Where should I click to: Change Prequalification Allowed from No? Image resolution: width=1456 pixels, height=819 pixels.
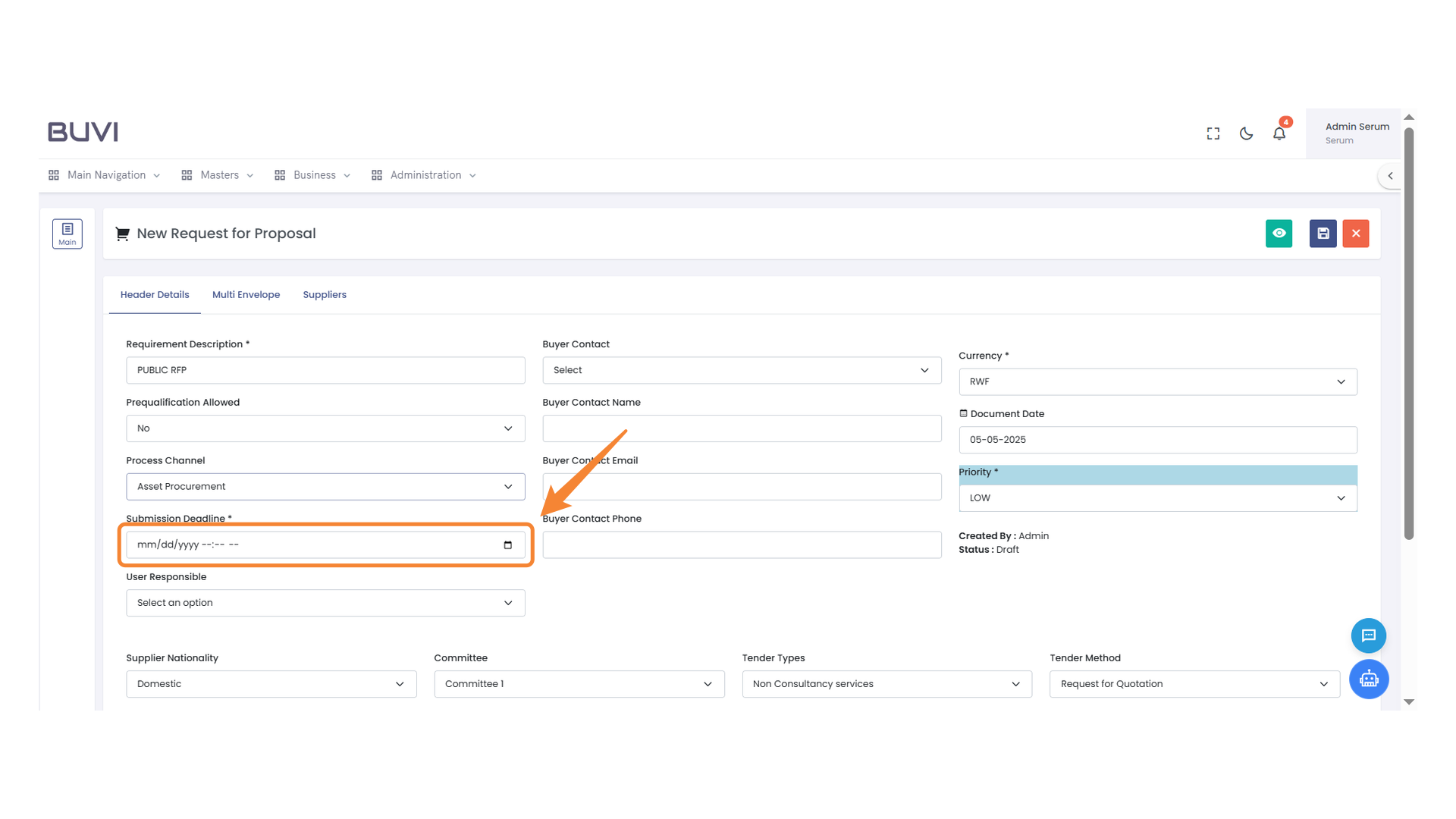(x=325, y=428)
